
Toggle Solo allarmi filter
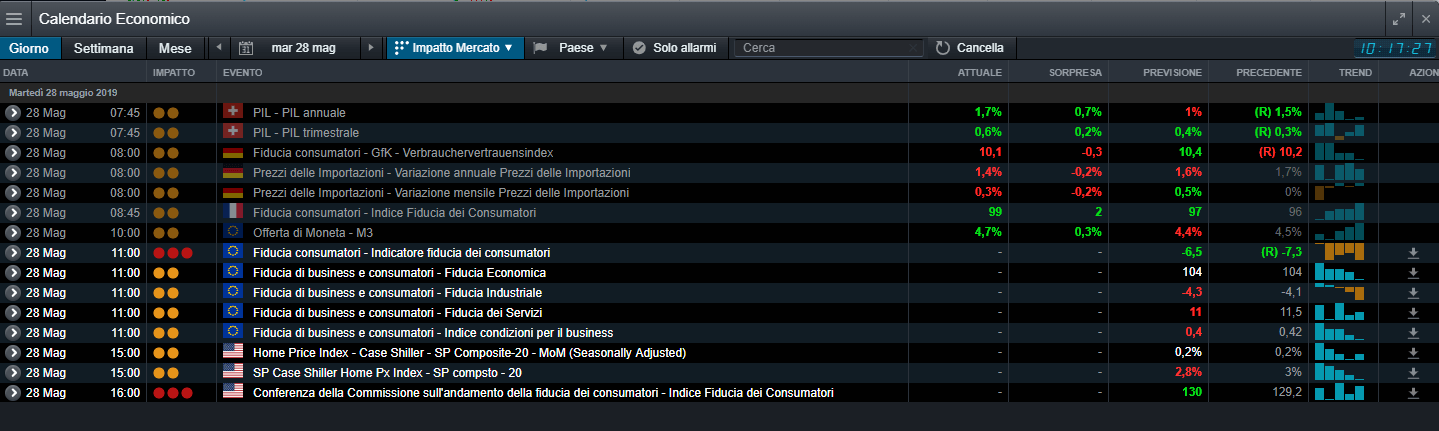(x=675, y=47)
